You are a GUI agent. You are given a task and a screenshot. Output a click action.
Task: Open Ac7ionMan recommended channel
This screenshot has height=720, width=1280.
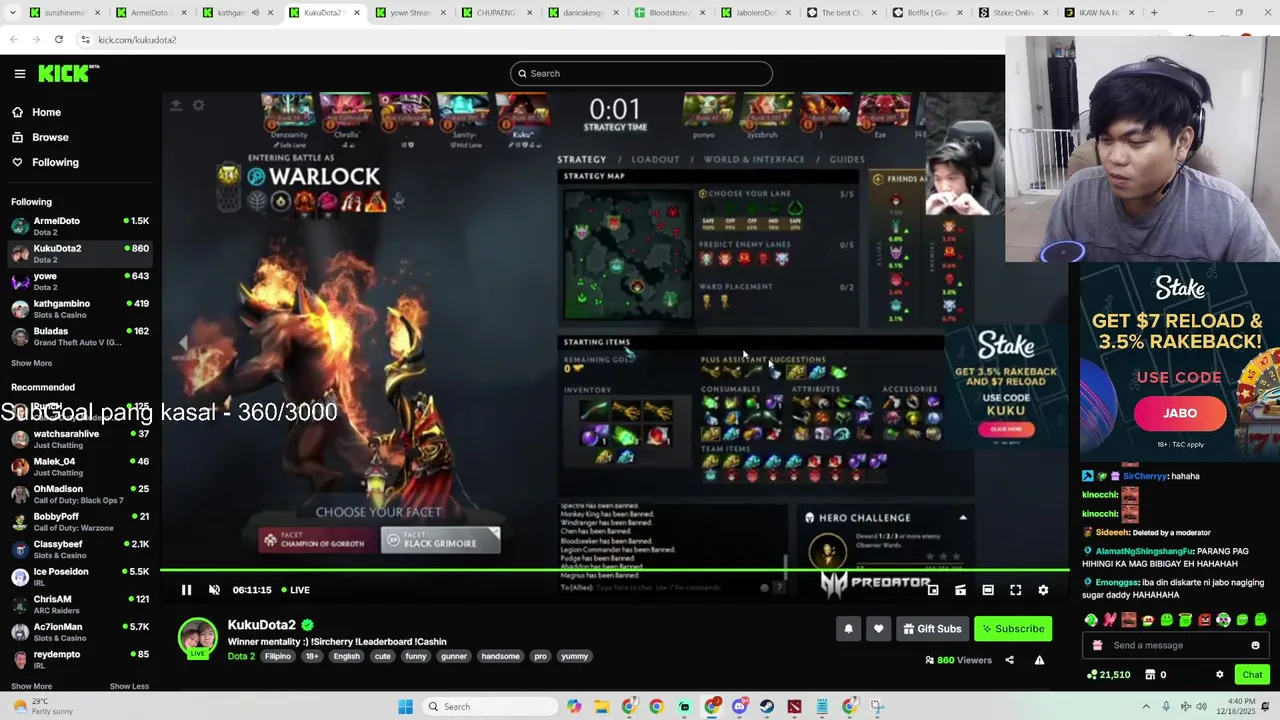click(x=80, y=632)
